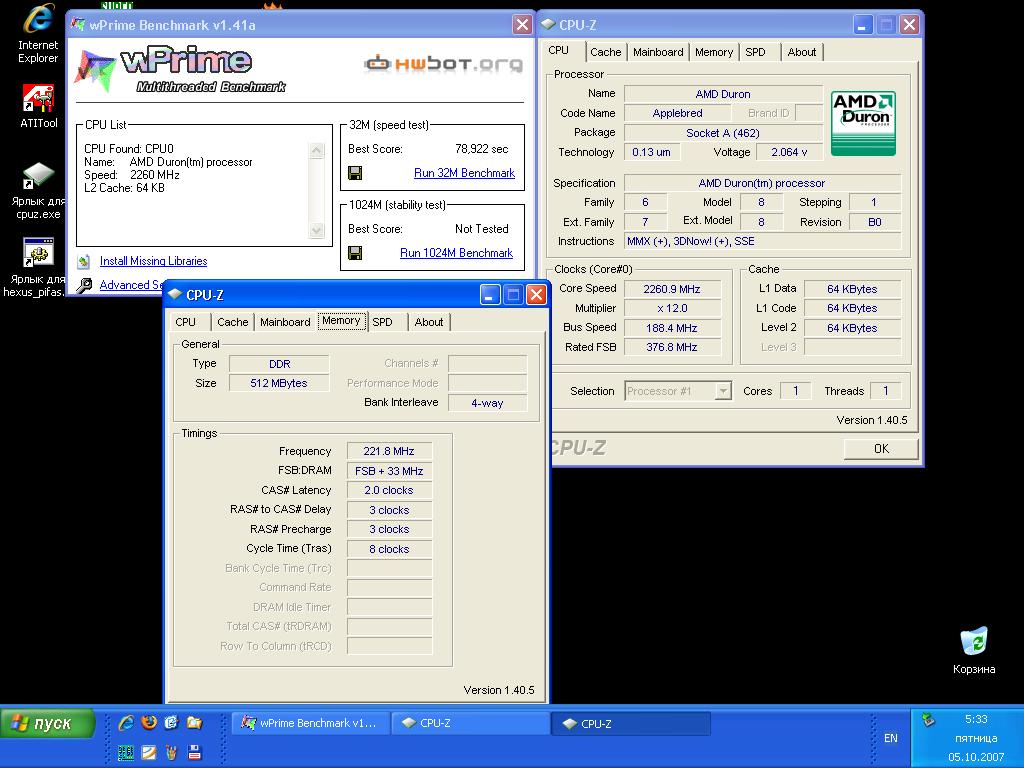Click the Multiplier value x 12.0

[672, 308]
